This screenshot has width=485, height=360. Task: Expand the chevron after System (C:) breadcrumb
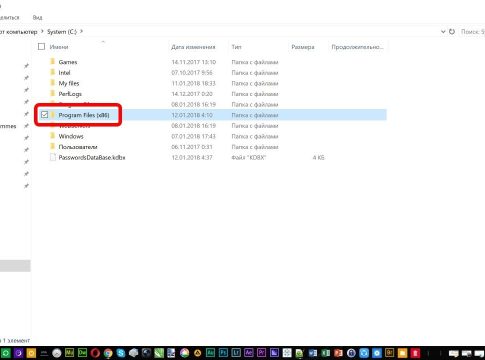pos(81,32)
